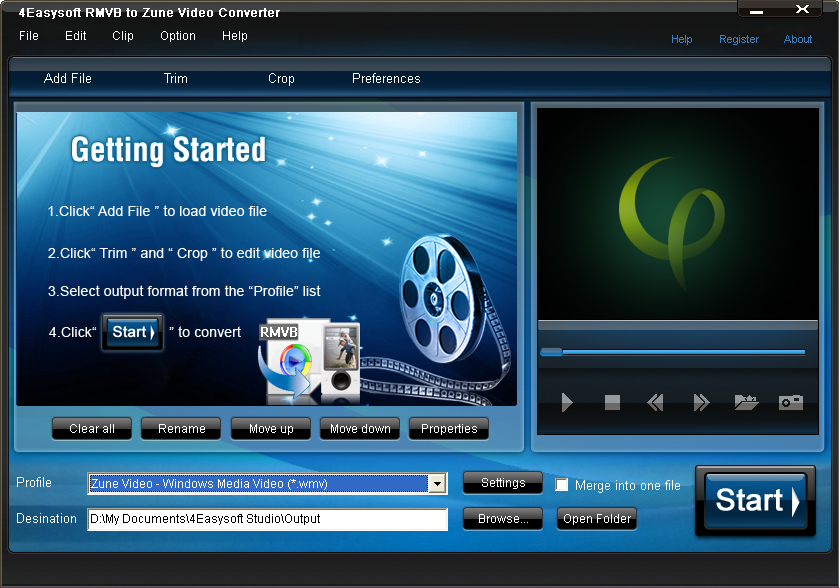Toggle the Trim toolbar item
840x588 pixels.
(x=175, y=78)
